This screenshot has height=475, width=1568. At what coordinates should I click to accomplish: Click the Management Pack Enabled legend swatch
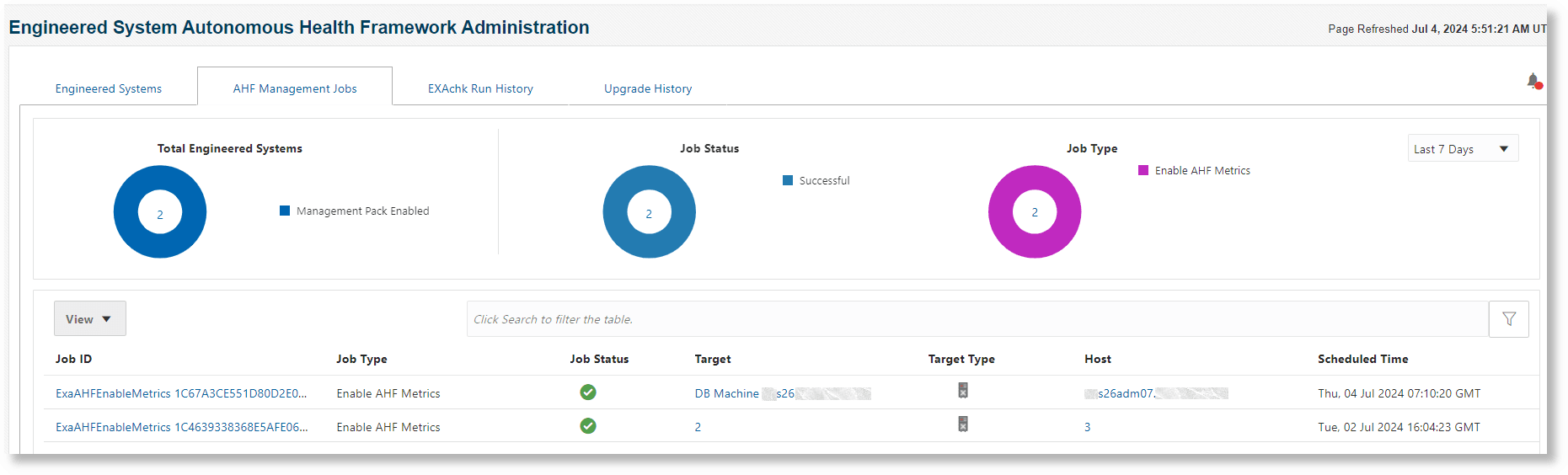pyautogui.click(x=285, y=211)
